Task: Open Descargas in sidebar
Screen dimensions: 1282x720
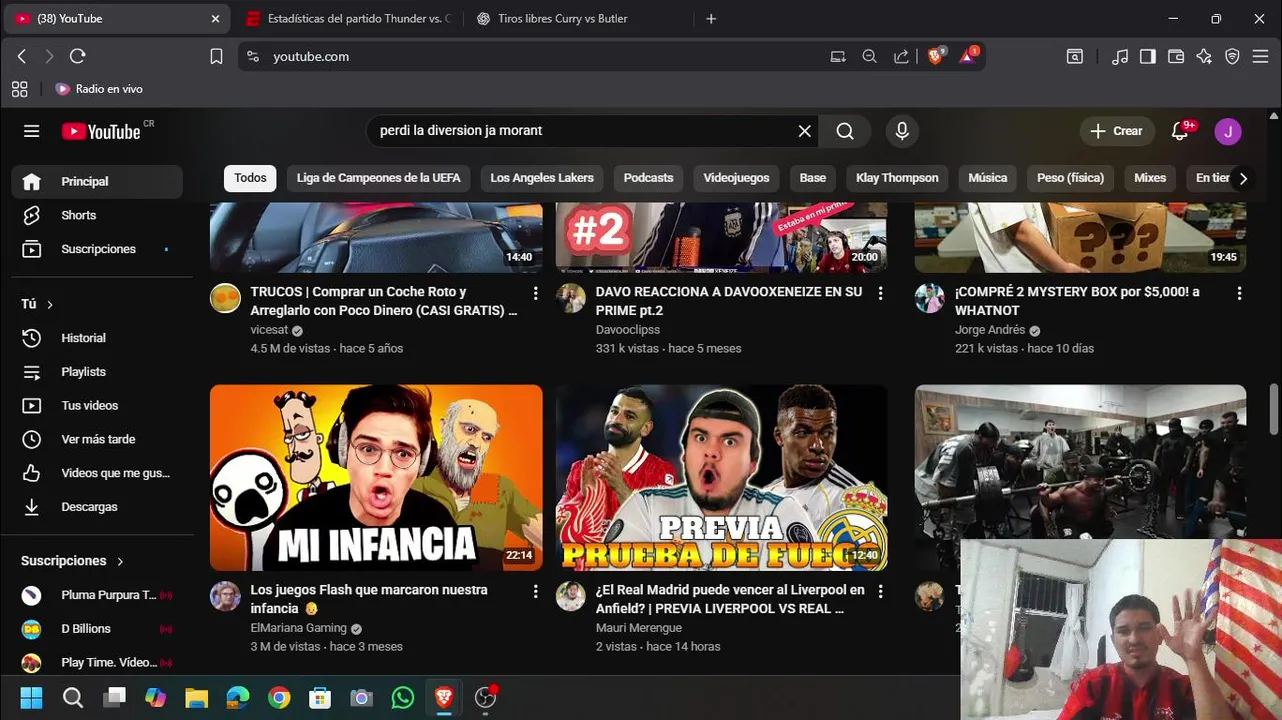Action: click(97, 507)
